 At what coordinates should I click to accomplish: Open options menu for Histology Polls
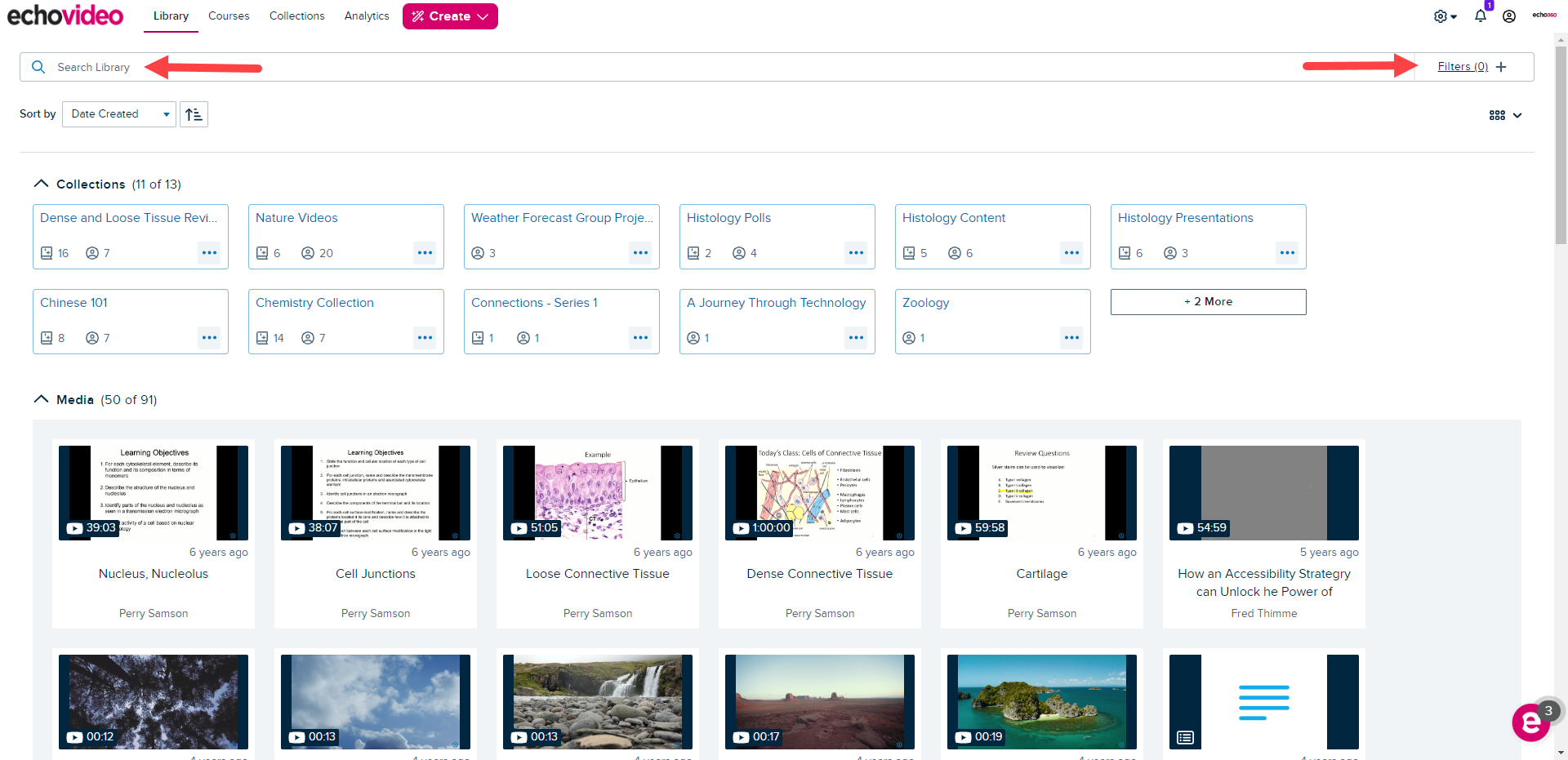(856, 253)
